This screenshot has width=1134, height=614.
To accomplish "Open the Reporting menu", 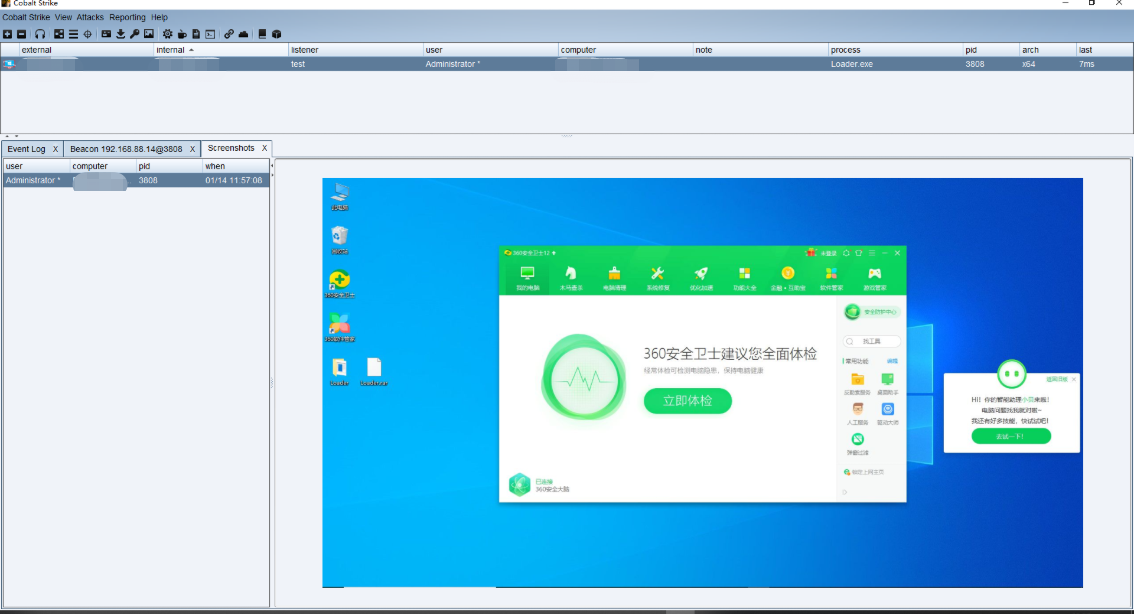I will 127,17.
